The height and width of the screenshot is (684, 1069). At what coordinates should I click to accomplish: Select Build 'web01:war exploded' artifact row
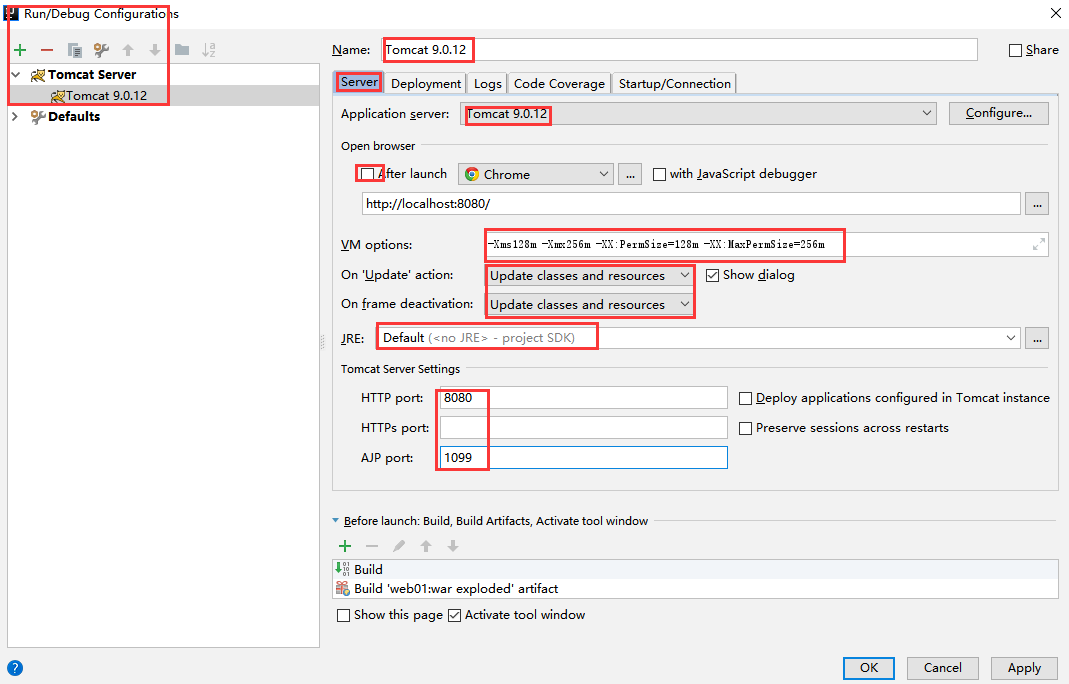click(695, 588)
